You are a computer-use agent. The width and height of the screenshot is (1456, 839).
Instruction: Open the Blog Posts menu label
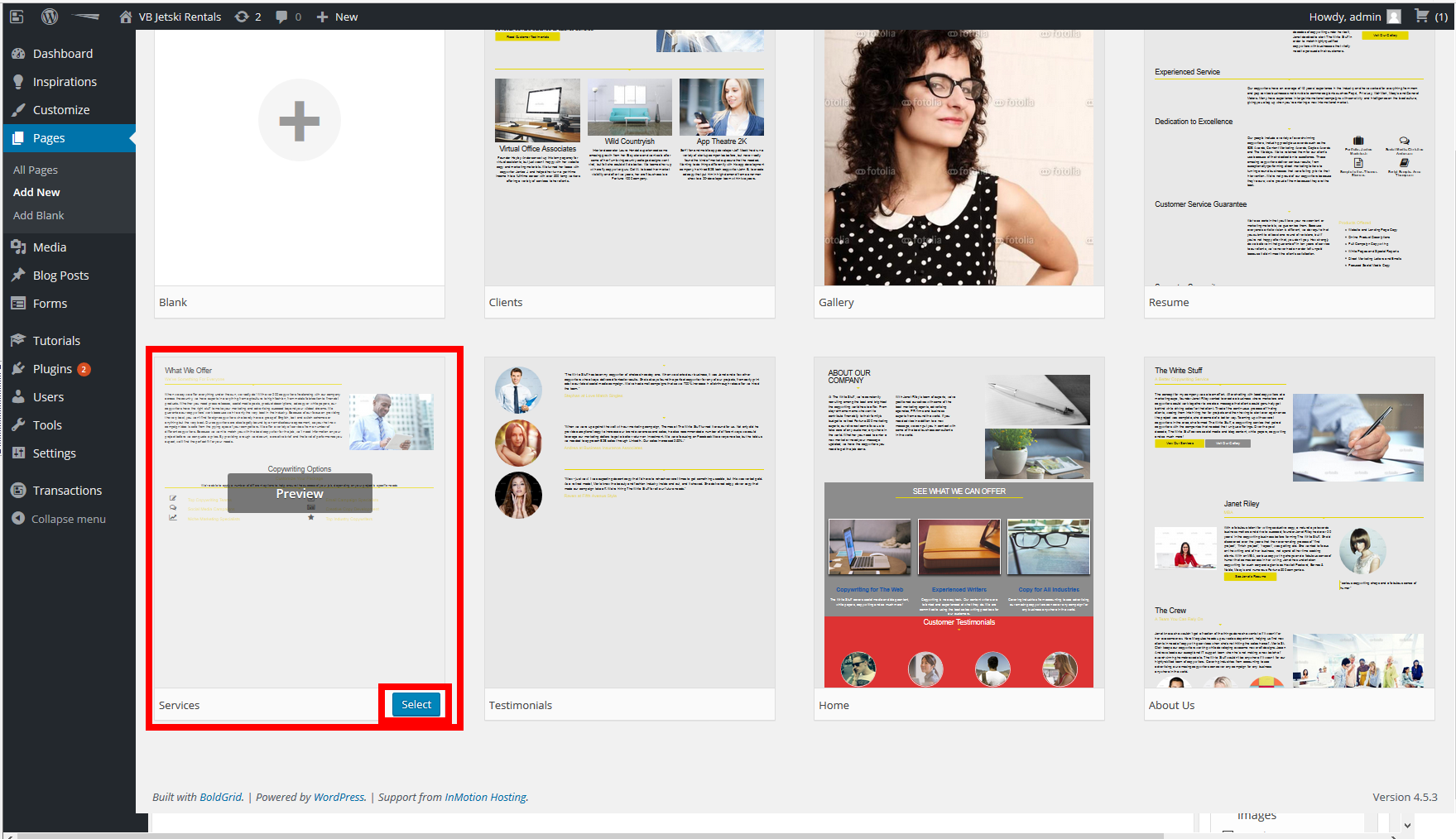click(x=61, y=276)
